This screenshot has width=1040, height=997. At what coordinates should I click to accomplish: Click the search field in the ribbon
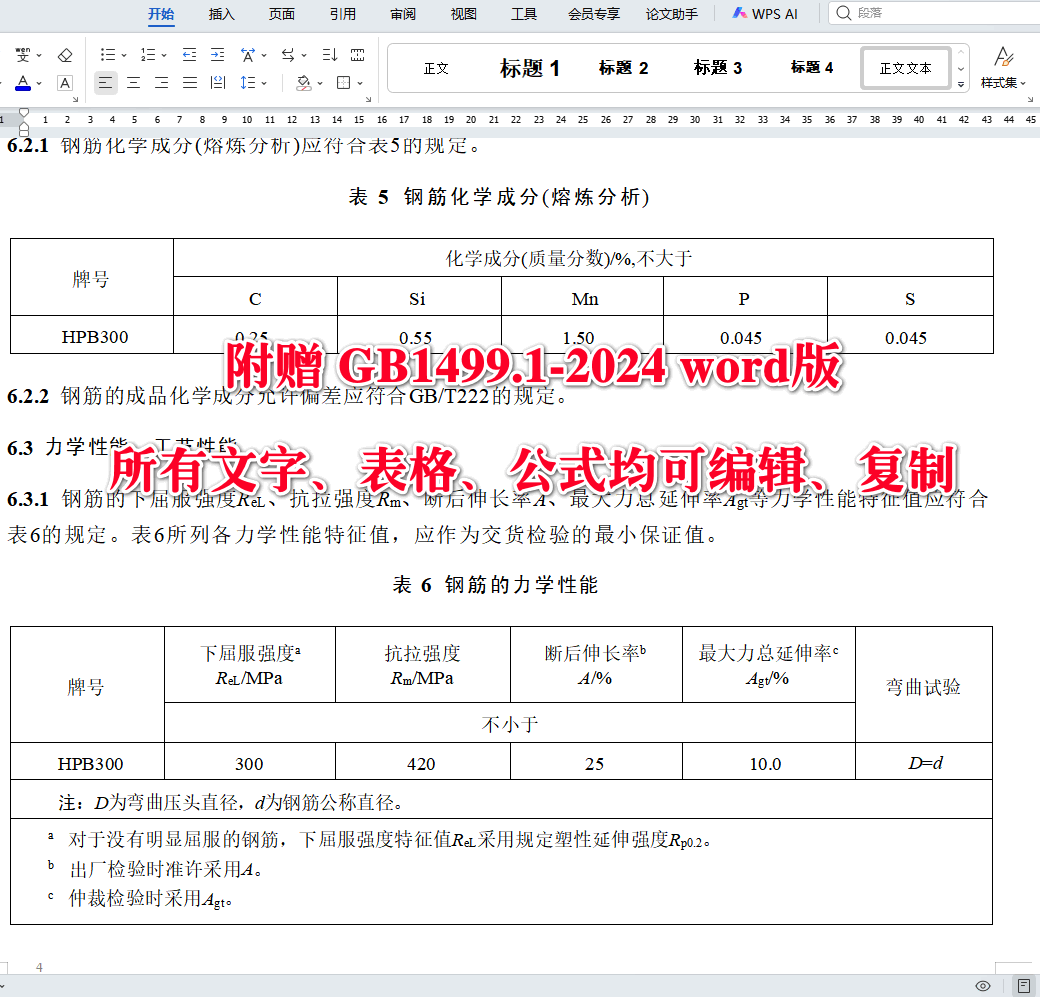click(x=935, y=13)
